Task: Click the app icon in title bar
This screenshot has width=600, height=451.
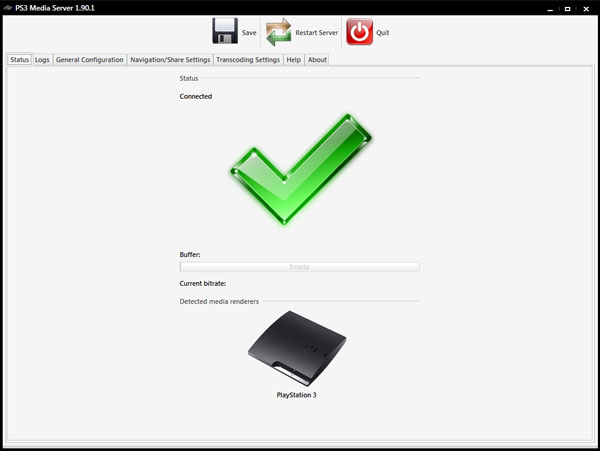Action: tap(8, 8)
